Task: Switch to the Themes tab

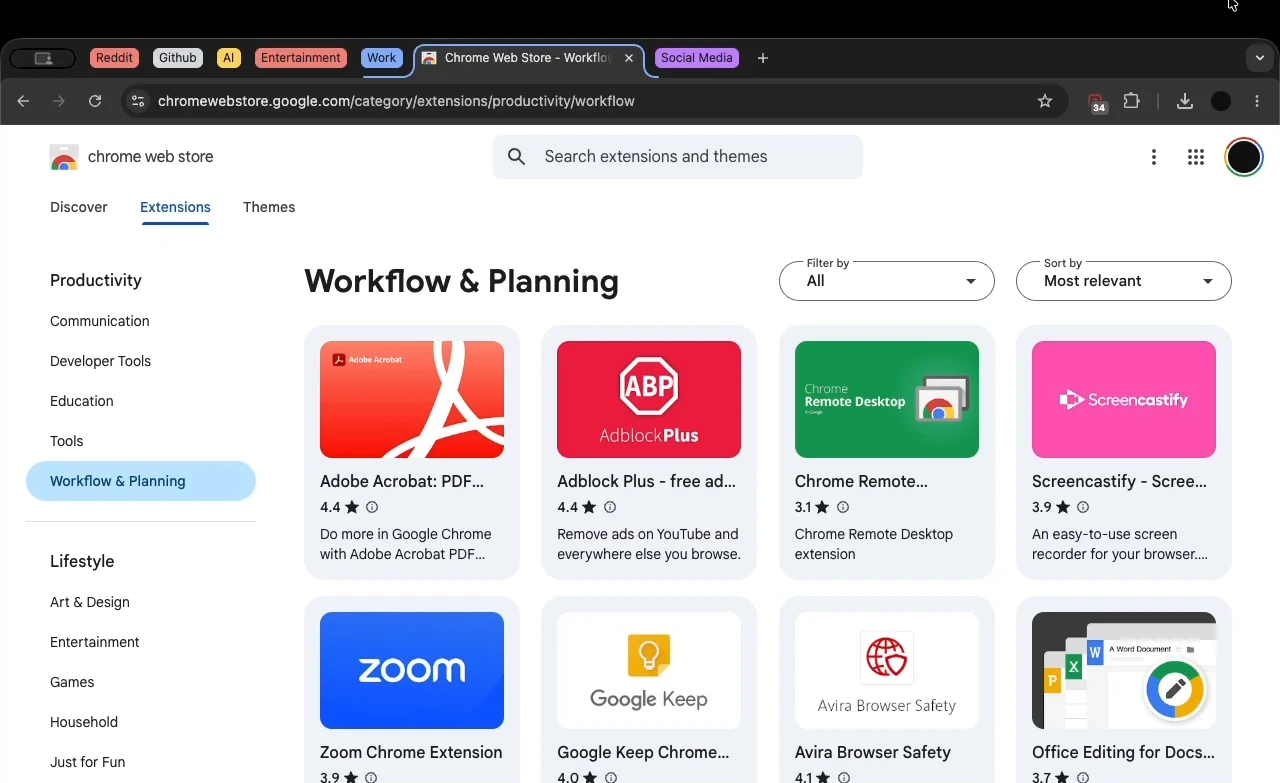Action: click(x=269, y=207)
